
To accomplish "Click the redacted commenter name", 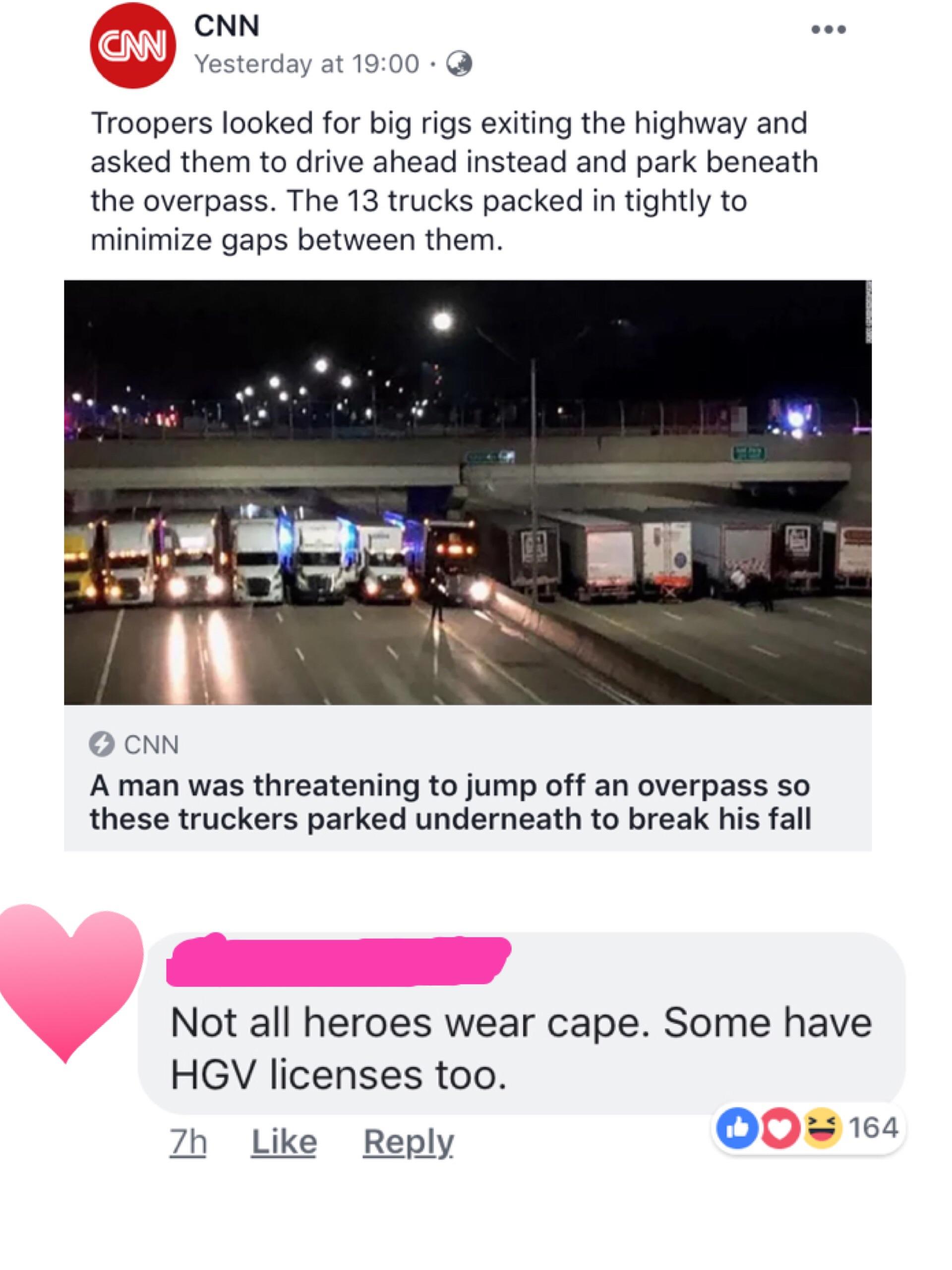I will [x=339, y=960].
